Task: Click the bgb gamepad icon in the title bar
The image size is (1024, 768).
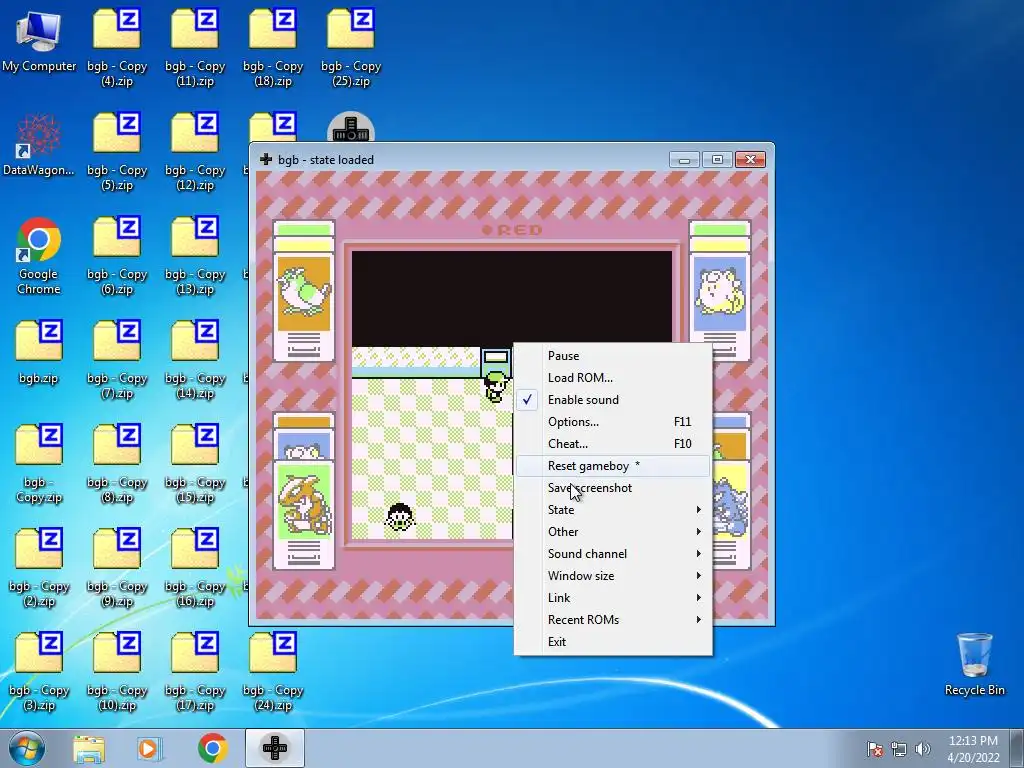Action: 266,159
